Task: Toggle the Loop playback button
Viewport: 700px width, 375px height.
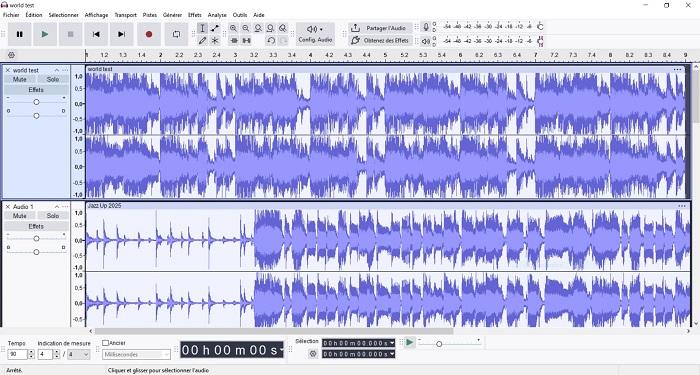Action: pos(176,34)
